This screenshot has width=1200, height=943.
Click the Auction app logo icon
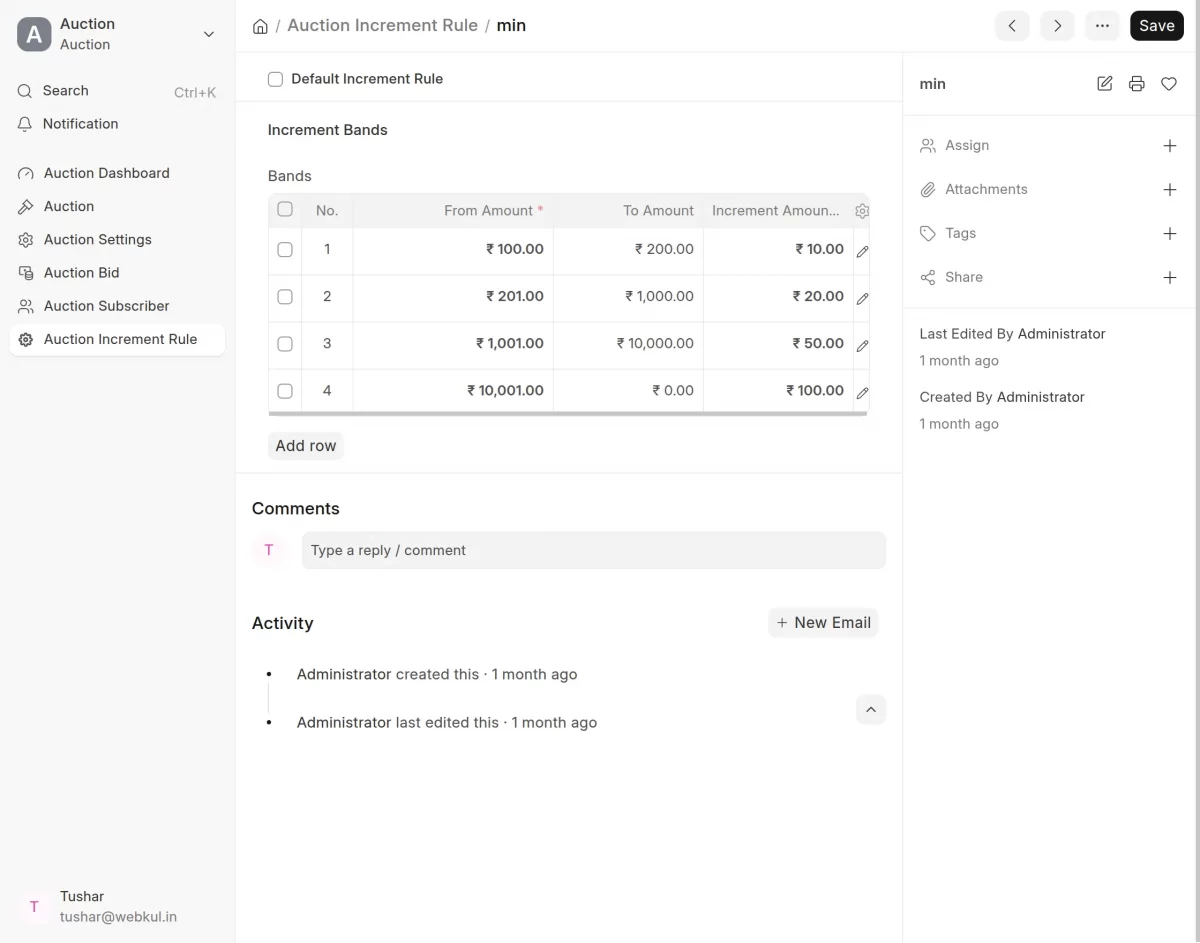click(34, 34)
